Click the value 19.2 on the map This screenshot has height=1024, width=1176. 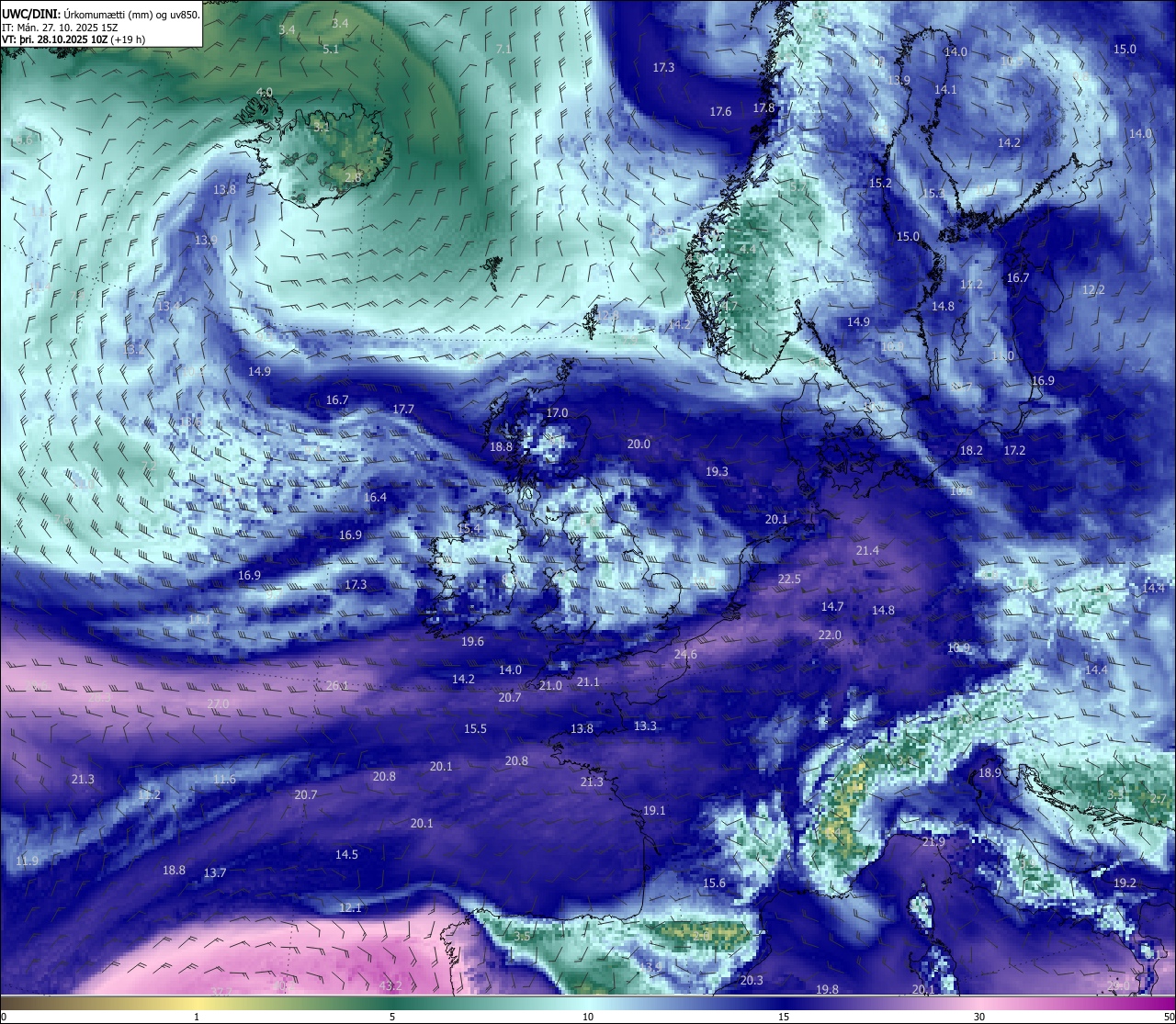(x=1125, y=883)
